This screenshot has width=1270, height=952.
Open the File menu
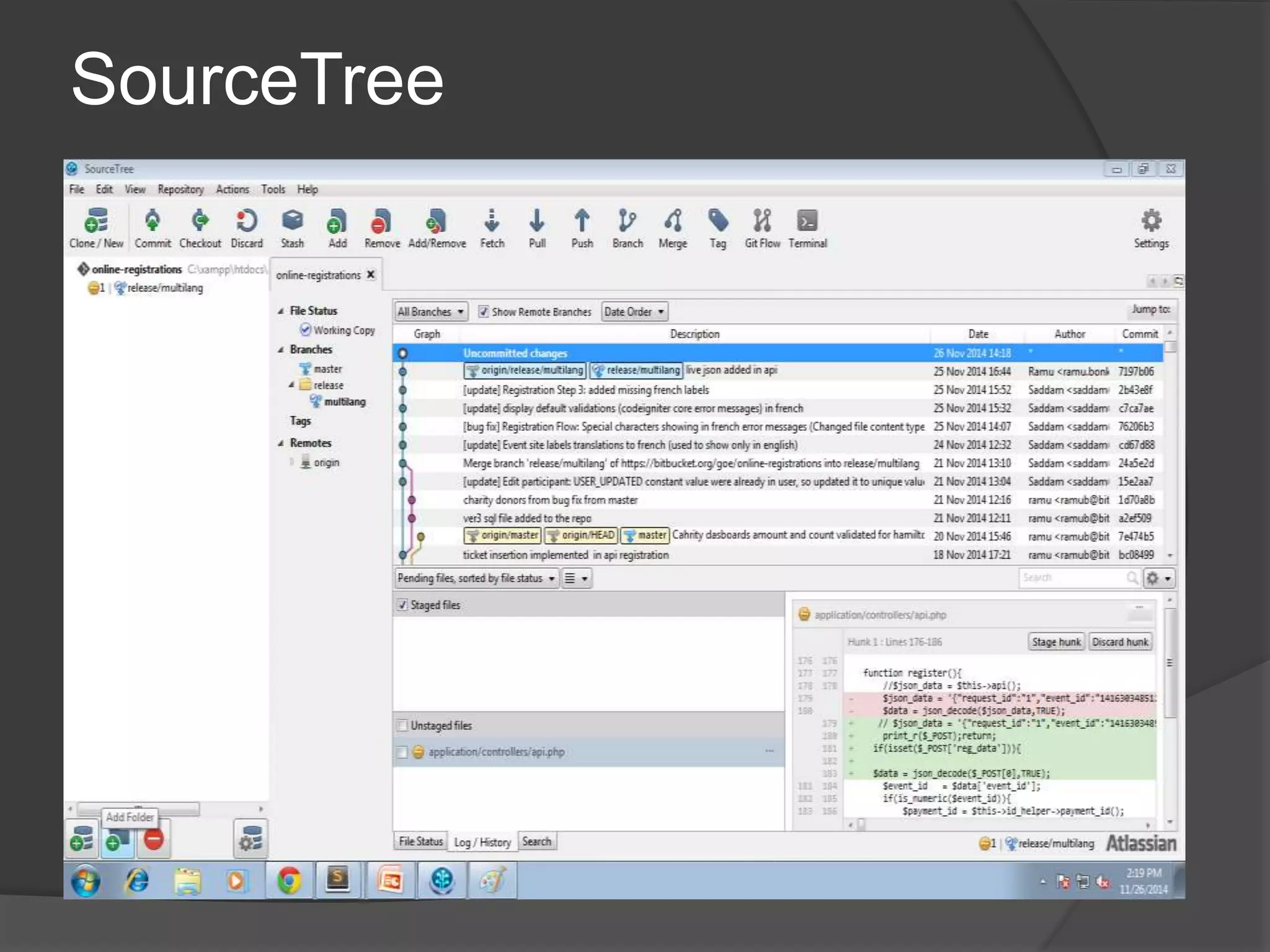pos(77,189)
